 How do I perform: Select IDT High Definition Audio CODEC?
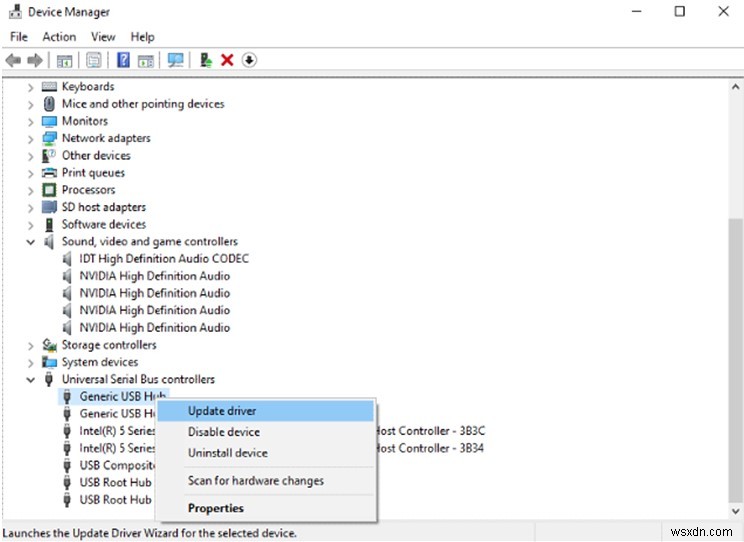(x=164, y=259)
